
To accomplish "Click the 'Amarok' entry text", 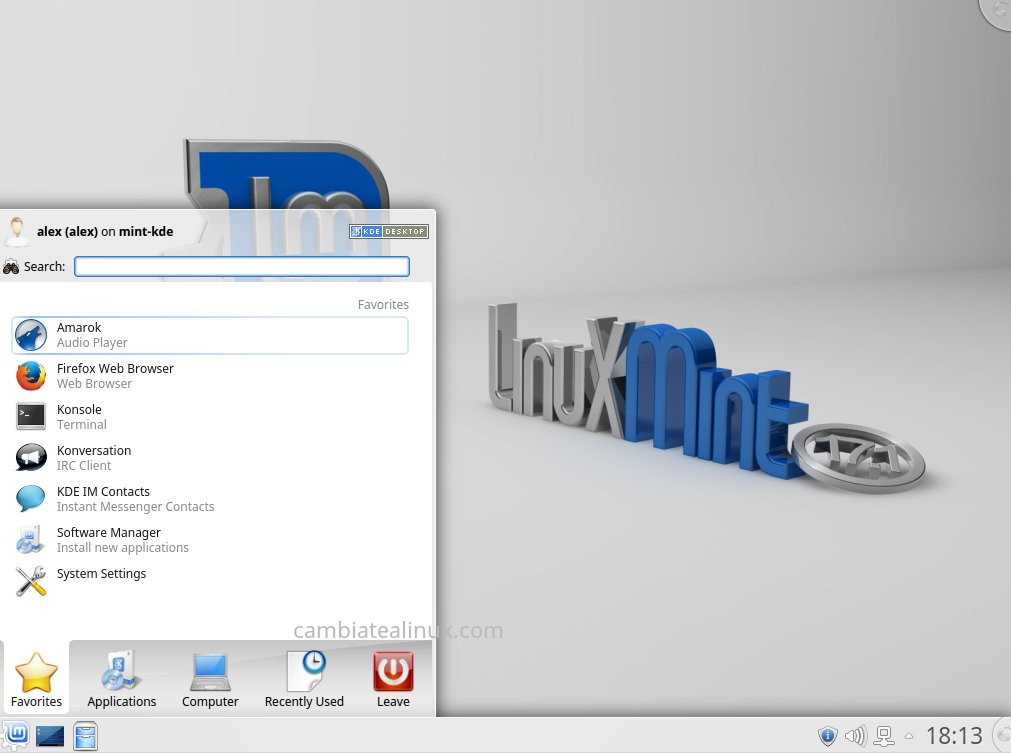I will pos(79,328).
